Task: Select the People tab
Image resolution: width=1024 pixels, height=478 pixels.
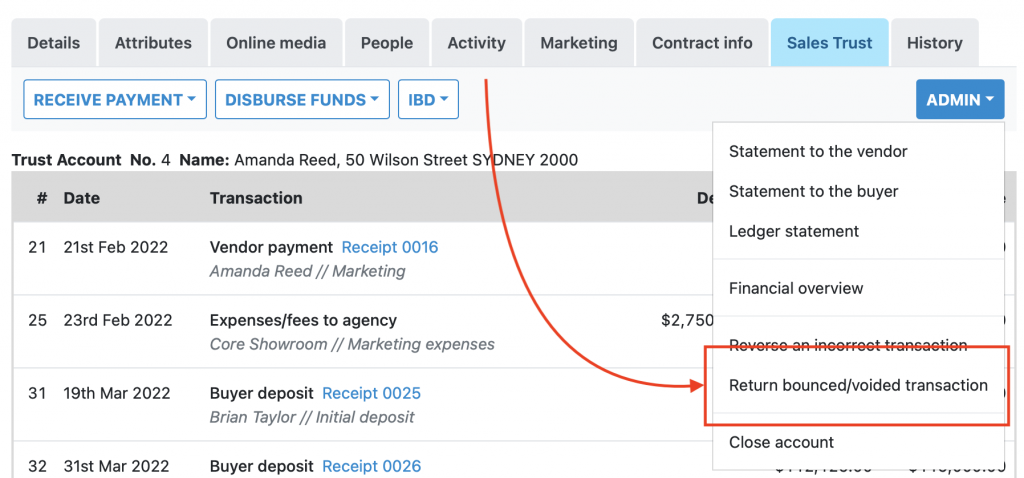Action: click(x=387, y=43)
